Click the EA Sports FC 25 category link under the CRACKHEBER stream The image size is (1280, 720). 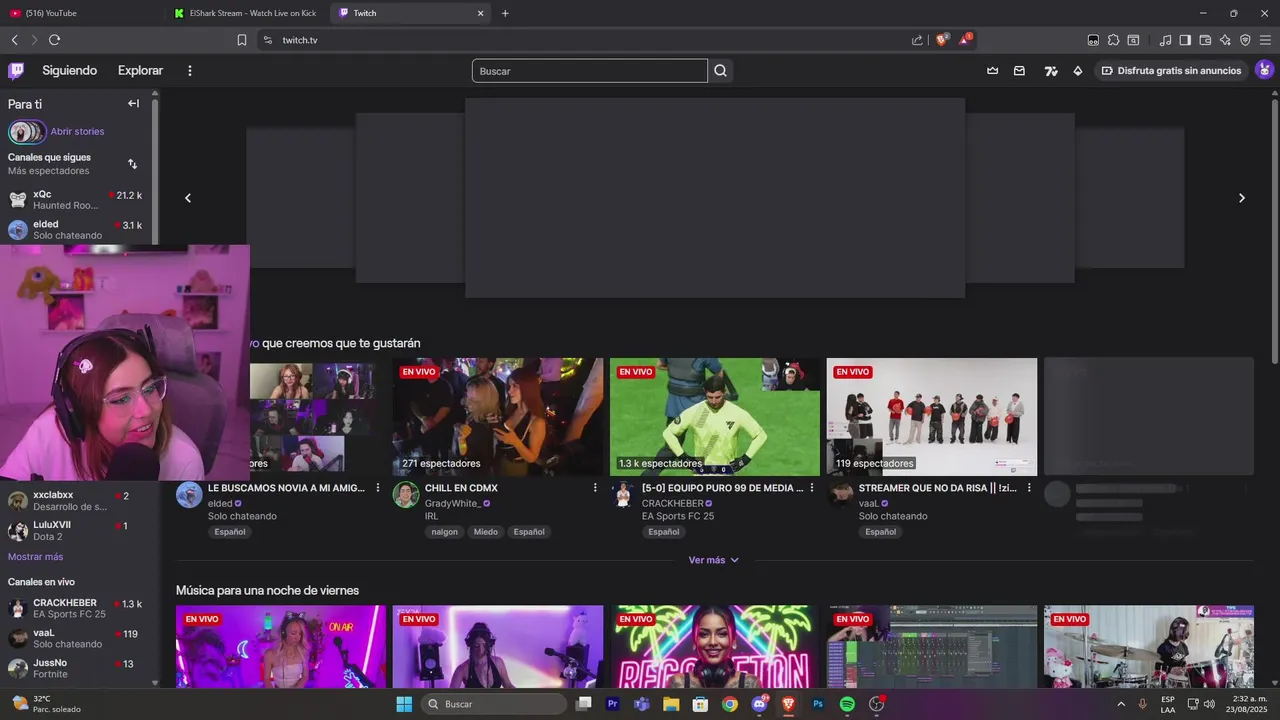point(678,516)
